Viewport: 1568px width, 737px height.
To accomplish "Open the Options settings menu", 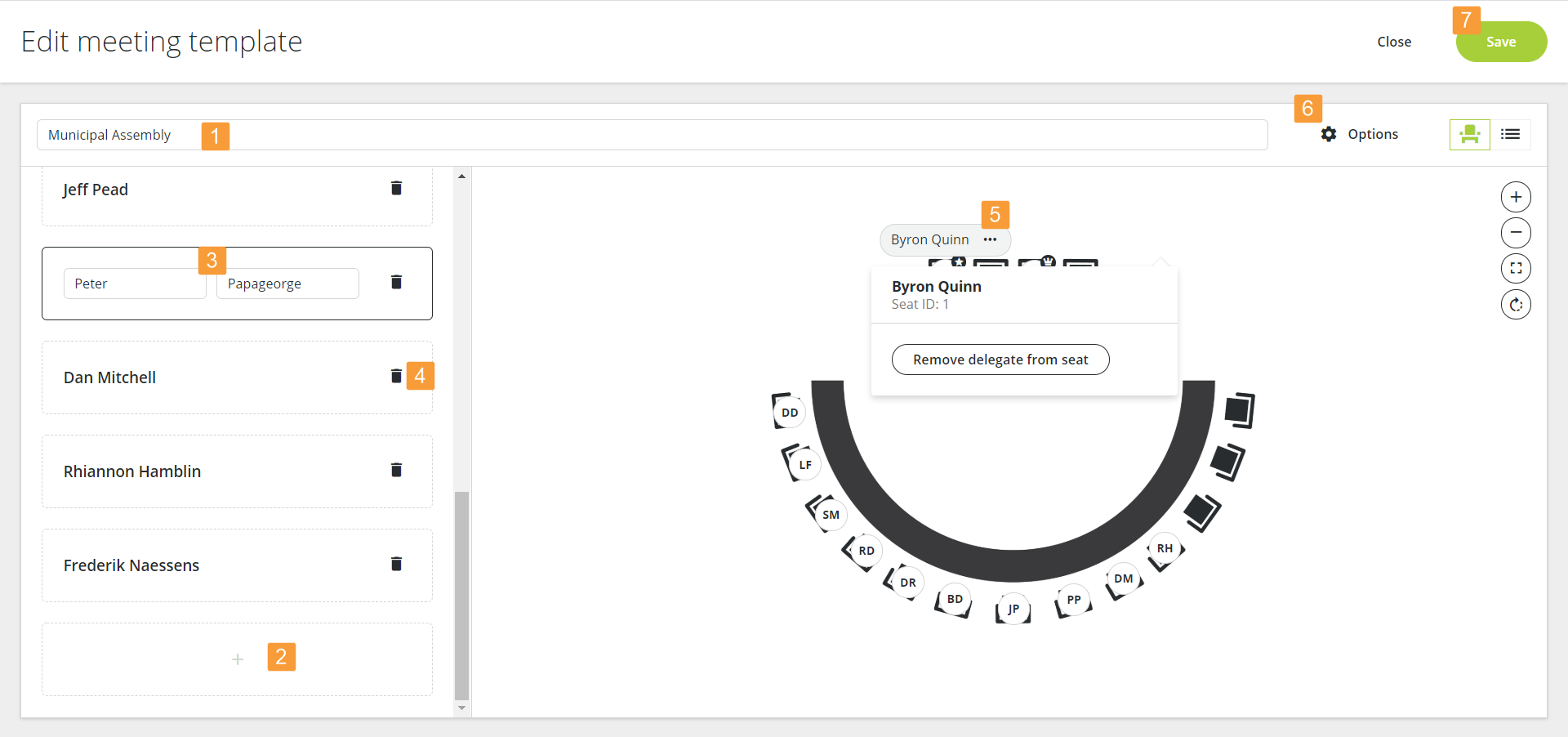I will [1360, 134].
